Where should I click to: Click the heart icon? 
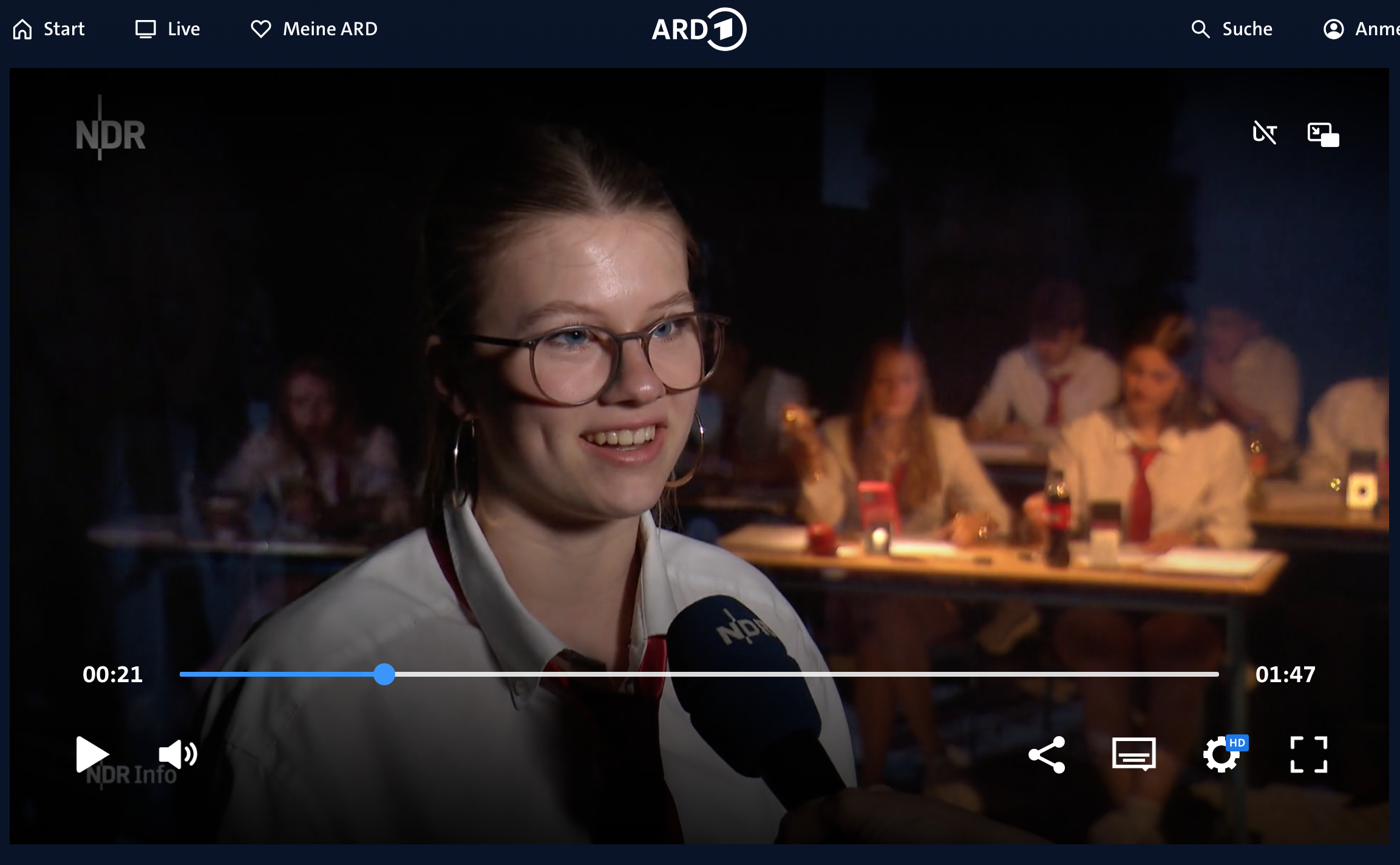coord(261,29)
